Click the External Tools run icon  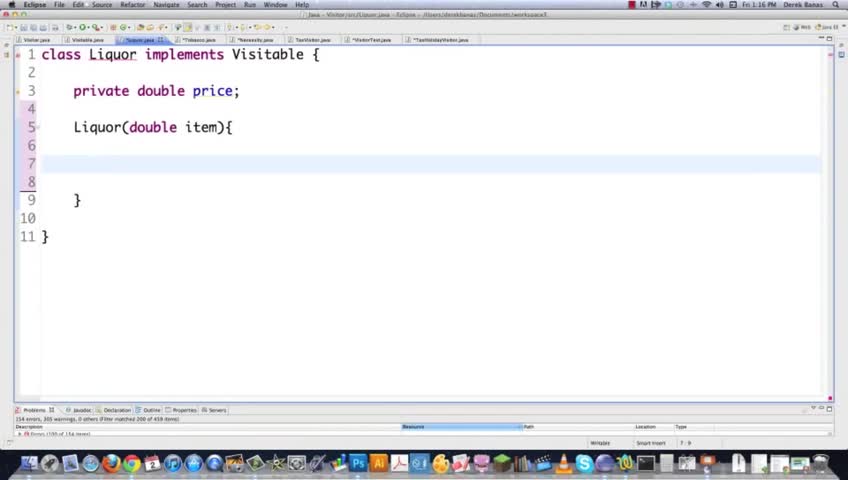pos(96,27)
